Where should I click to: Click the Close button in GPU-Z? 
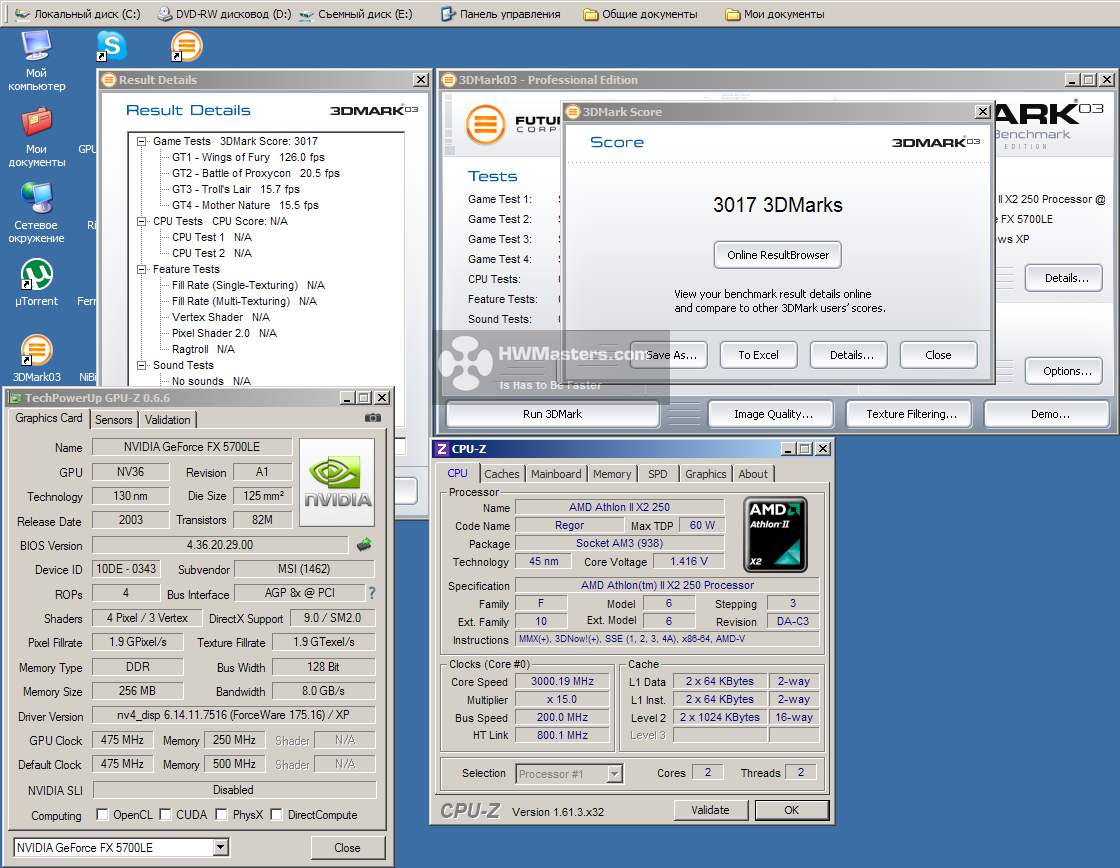[x=348, y=848]
